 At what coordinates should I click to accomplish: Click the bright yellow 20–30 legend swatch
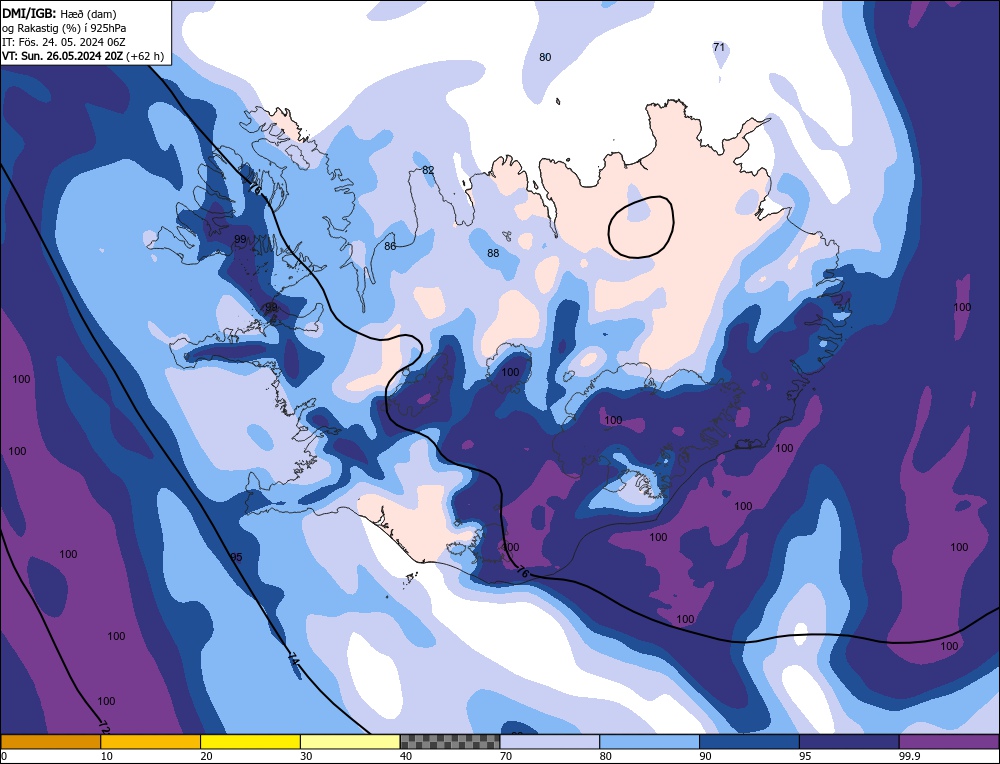250,741
